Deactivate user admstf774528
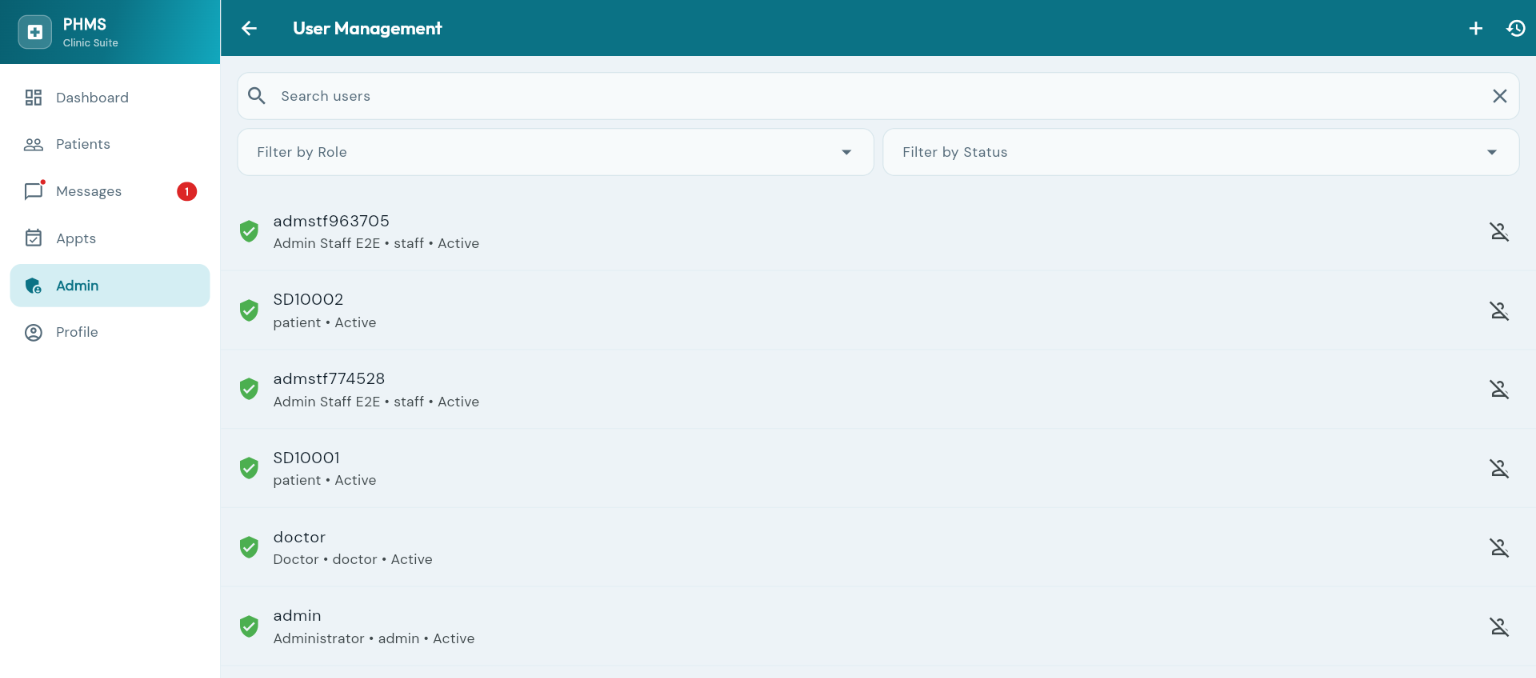Image resolution: width=1536 pixels, height=678 pixels. [1499, 390]
